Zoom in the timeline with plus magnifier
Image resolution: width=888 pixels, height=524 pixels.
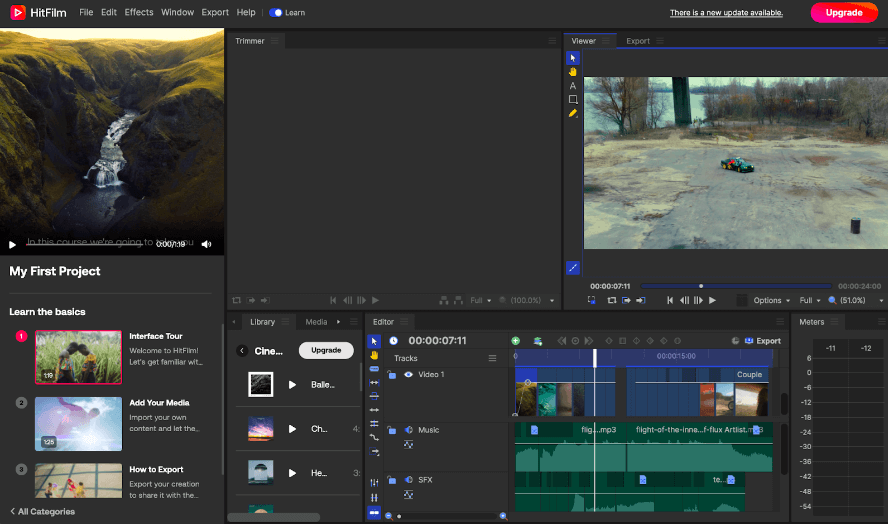tap(503, 516)
